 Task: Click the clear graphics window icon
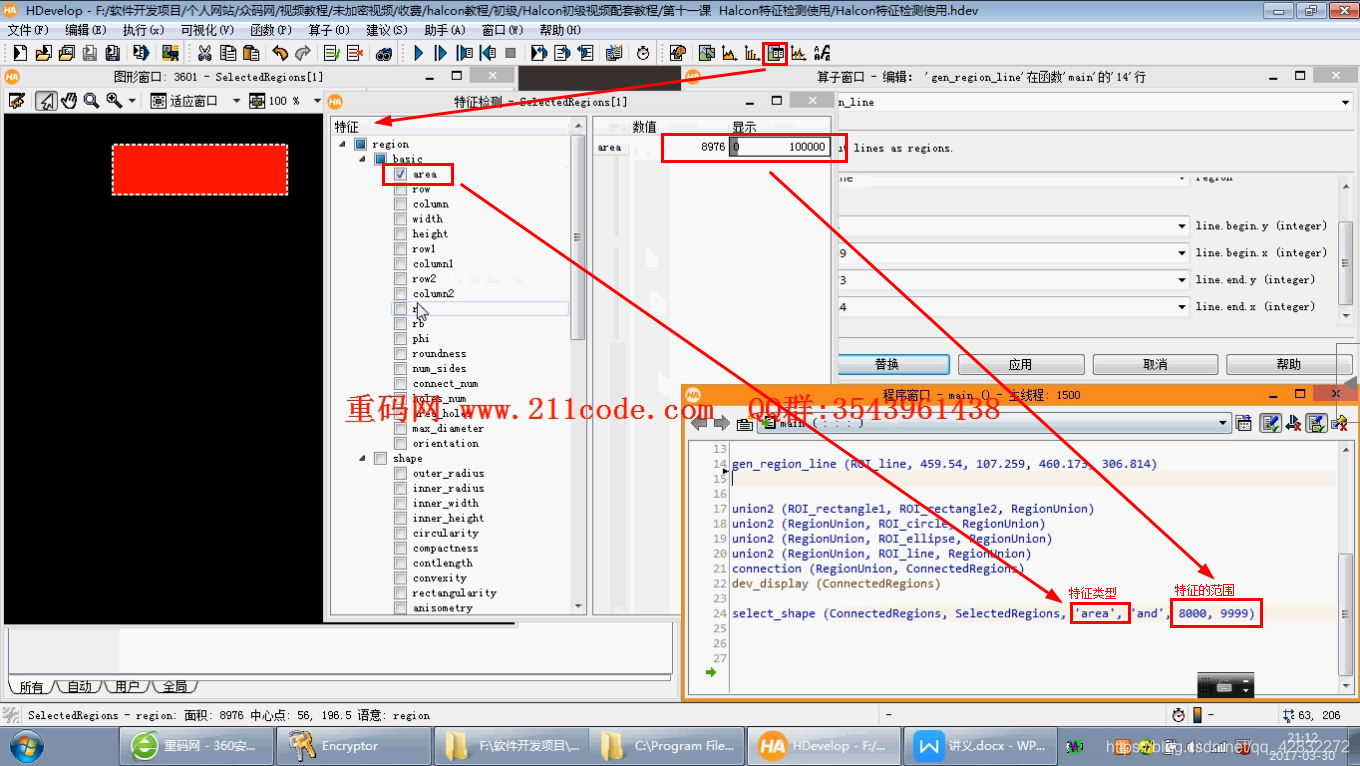[17, 100]
